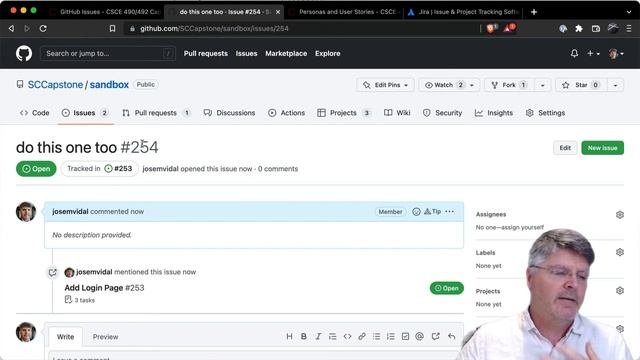The width and height of the screenshot is (640, 360).
Task: Insert heading with the H icon
Action: 289,336
